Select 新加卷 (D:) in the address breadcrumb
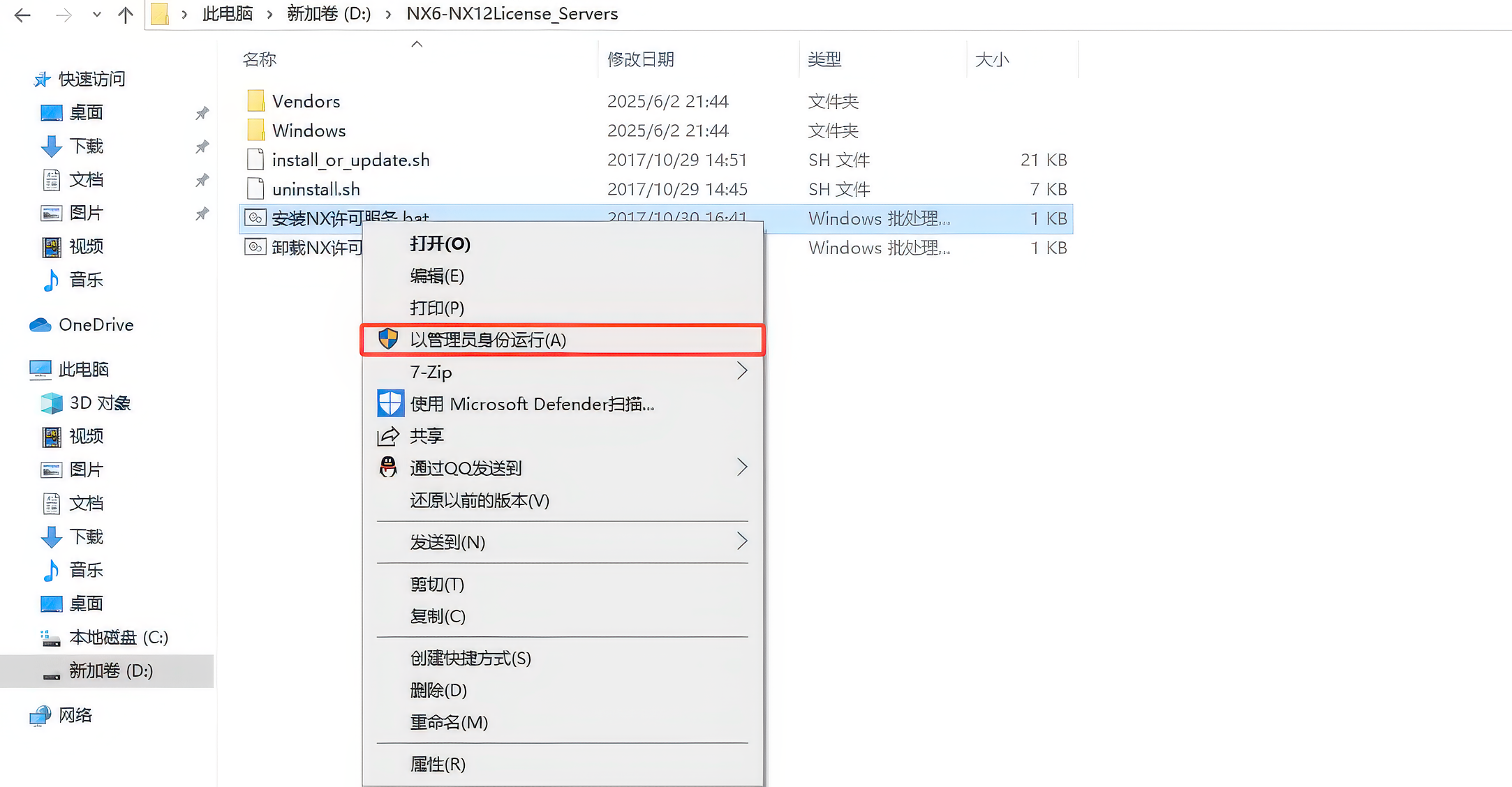 (329, 14)
